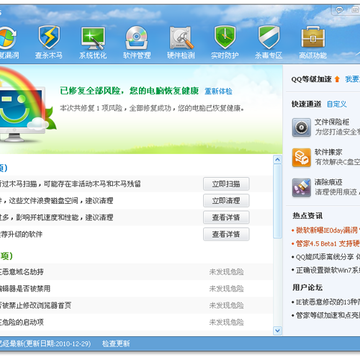
Task: Click 查看详情 for 推荐升级的软件 row
Action: click(x=226, y=234)
